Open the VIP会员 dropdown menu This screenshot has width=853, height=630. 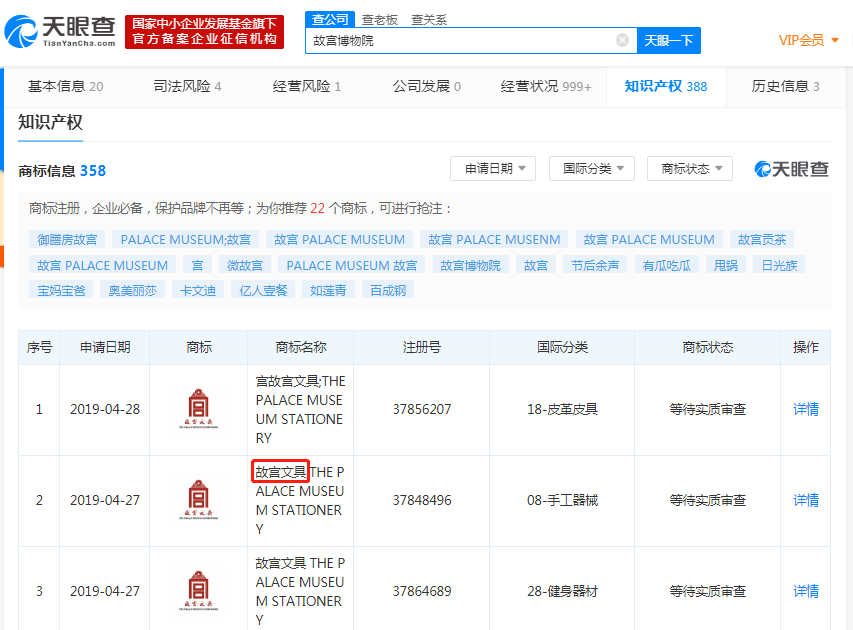tap(808, 40)
